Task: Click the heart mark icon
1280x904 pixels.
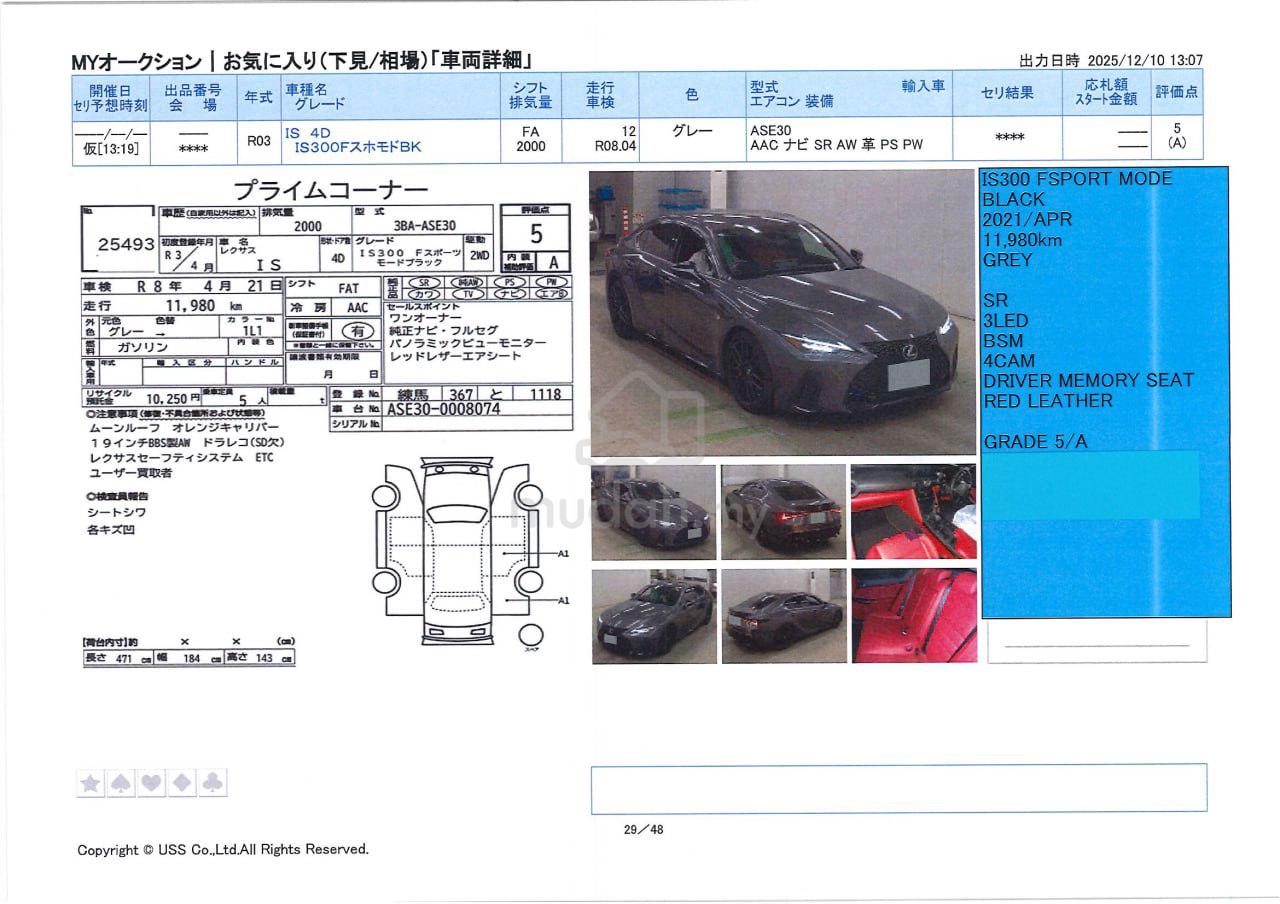Action: (x=152, y=783)
